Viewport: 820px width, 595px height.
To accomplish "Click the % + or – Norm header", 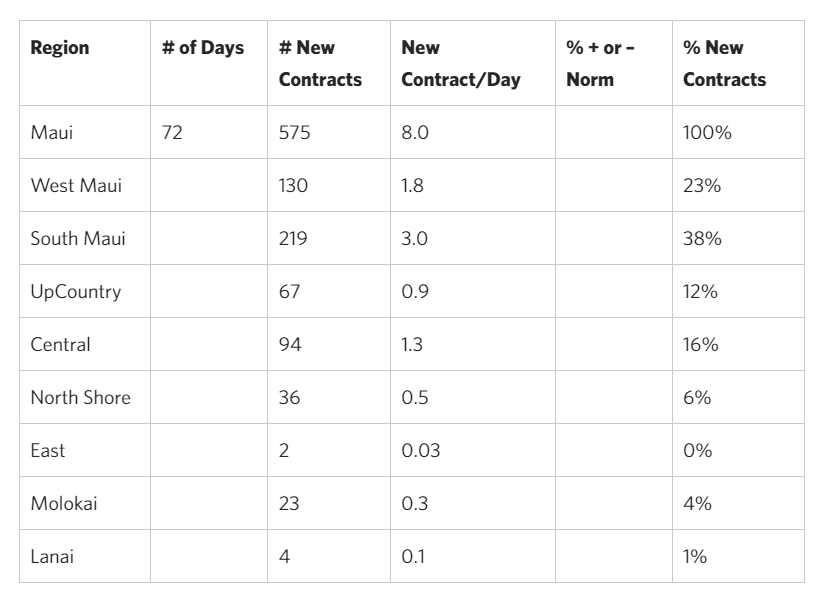I will click(600, 63).
